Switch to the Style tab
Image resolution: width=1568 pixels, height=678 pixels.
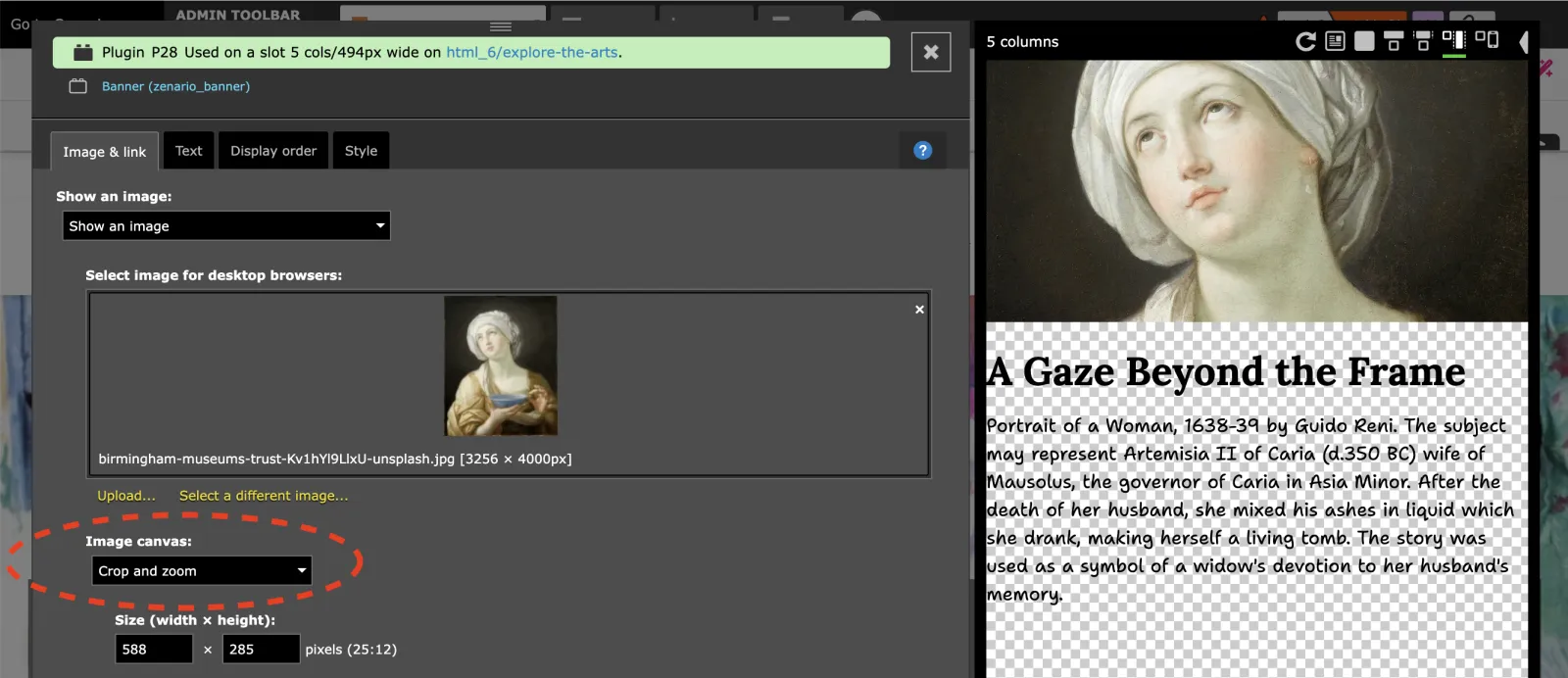tap(361, 151)
